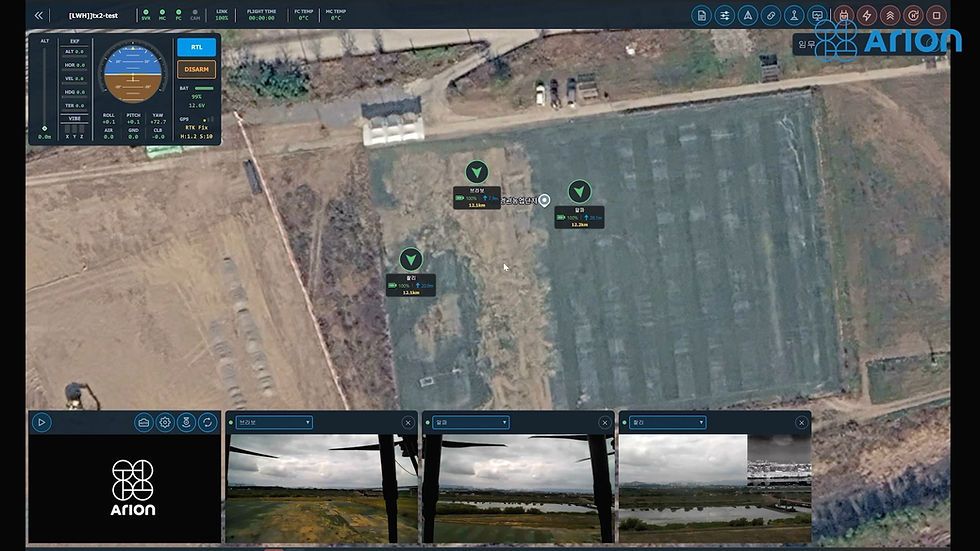Click the third camera feed video with thermal inset
Screen dimensions: 980x551
point(715,489)
